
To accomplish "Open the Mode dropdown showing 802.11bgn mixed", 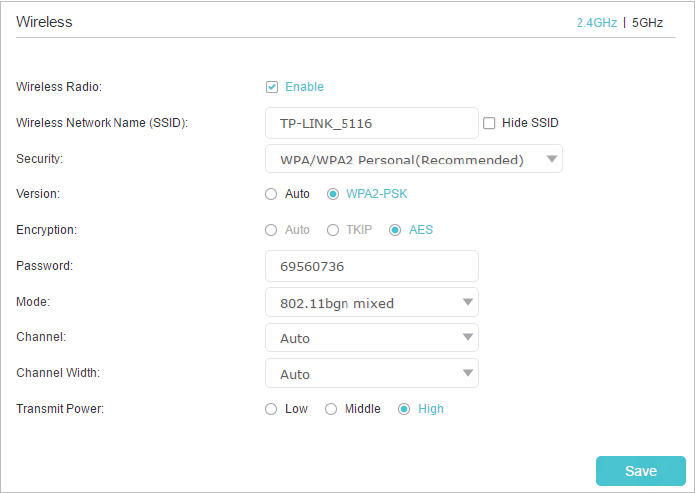I will pyautogui.click(x=371, y=302).
